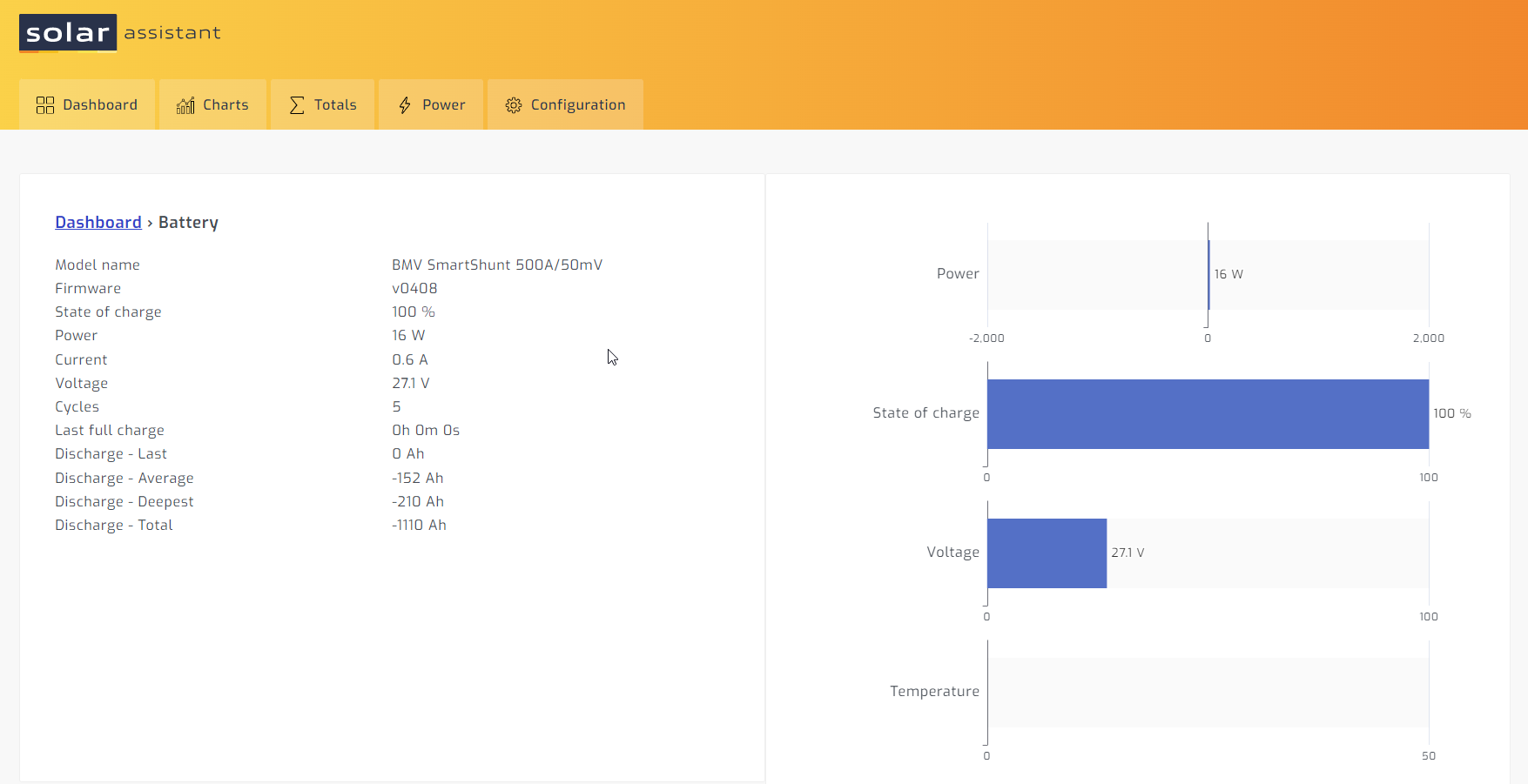Screen dimensions: 1528x784
Task: Click the blue Voltage bar in chart
Action: 1047,553
